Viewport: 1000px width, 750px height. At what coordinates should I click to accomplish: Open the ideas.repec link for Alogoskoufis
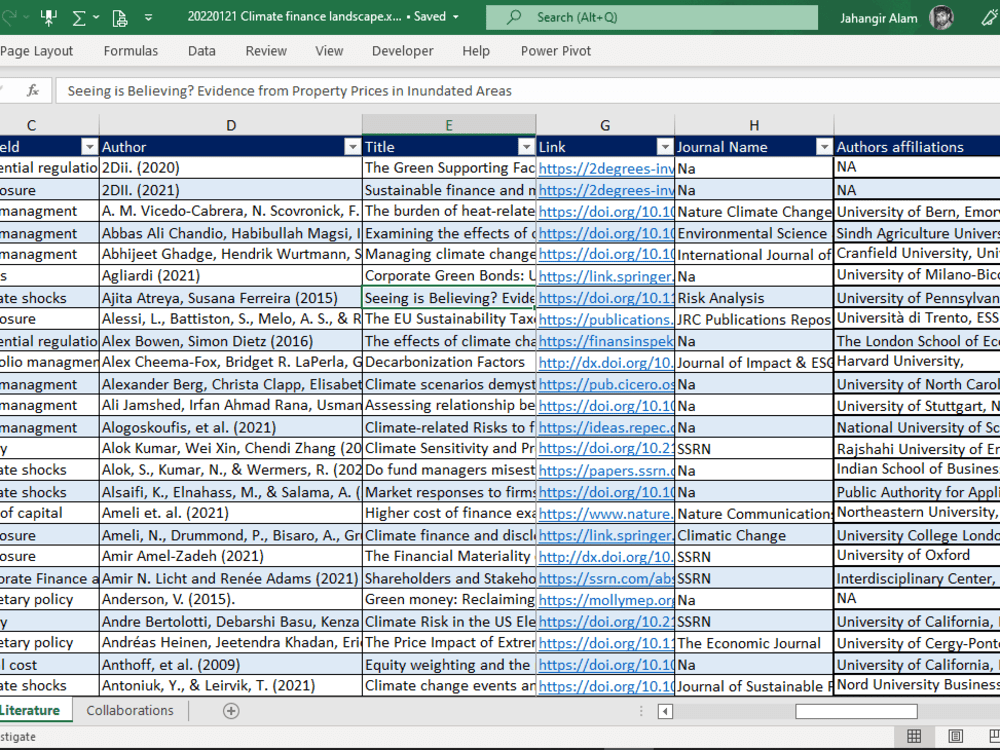coord(605,427)
